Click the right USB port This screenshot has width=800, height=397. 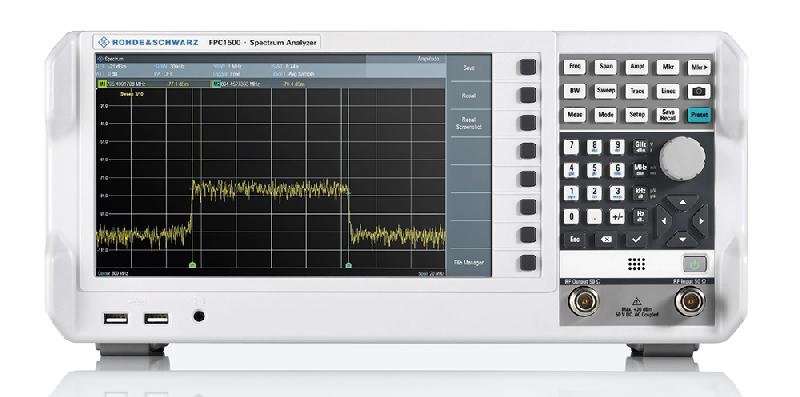[x=156, y=319]
